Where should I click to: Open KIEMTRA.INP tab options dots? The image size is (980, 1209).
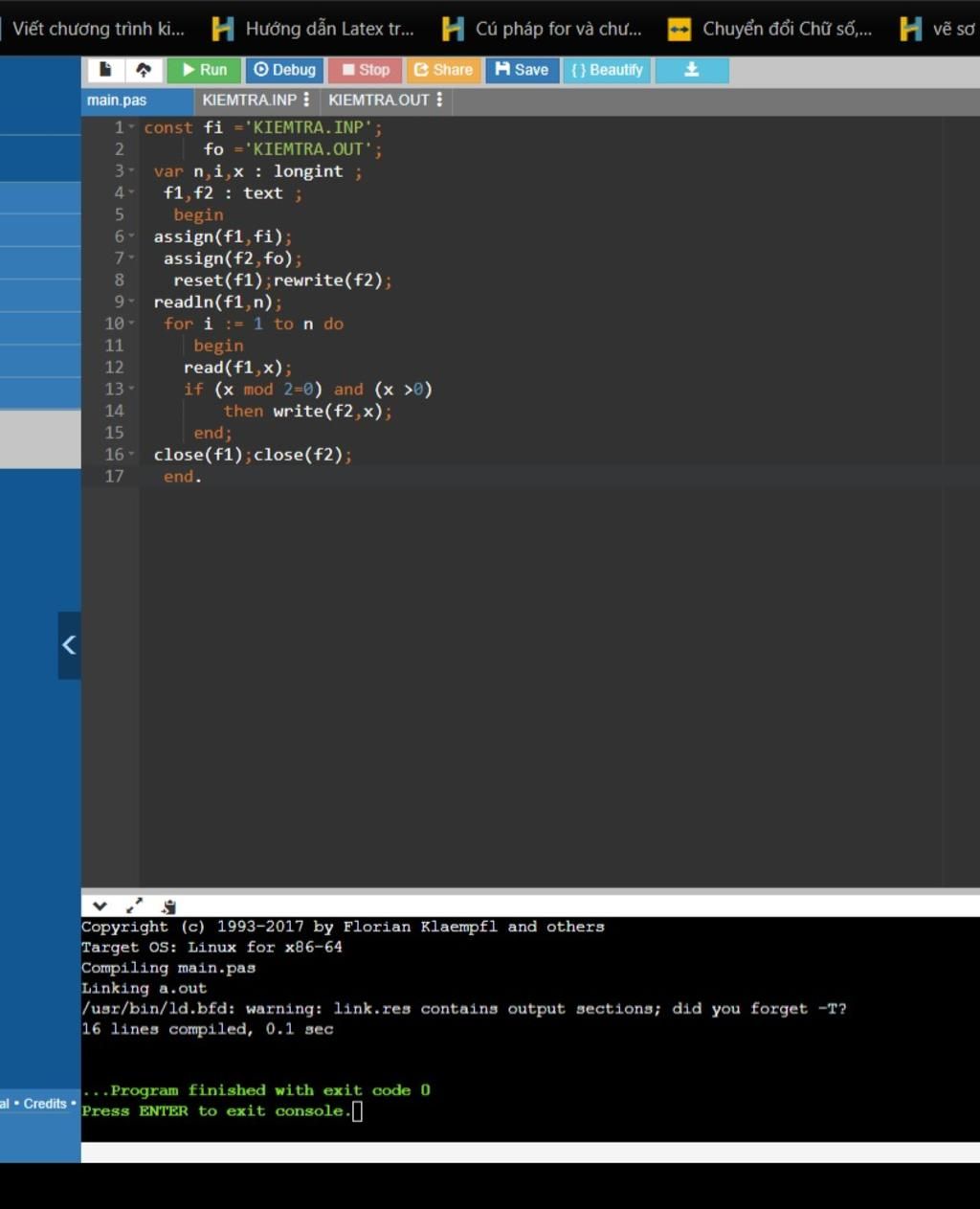[x=306, y=100]
